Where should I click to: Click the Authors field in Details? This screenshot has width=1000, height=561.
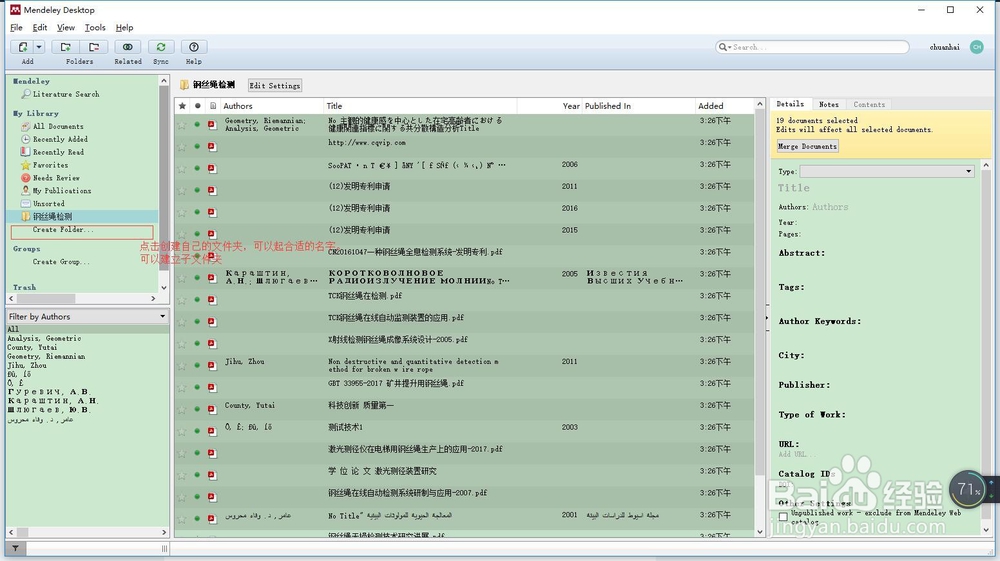(830, 207)
